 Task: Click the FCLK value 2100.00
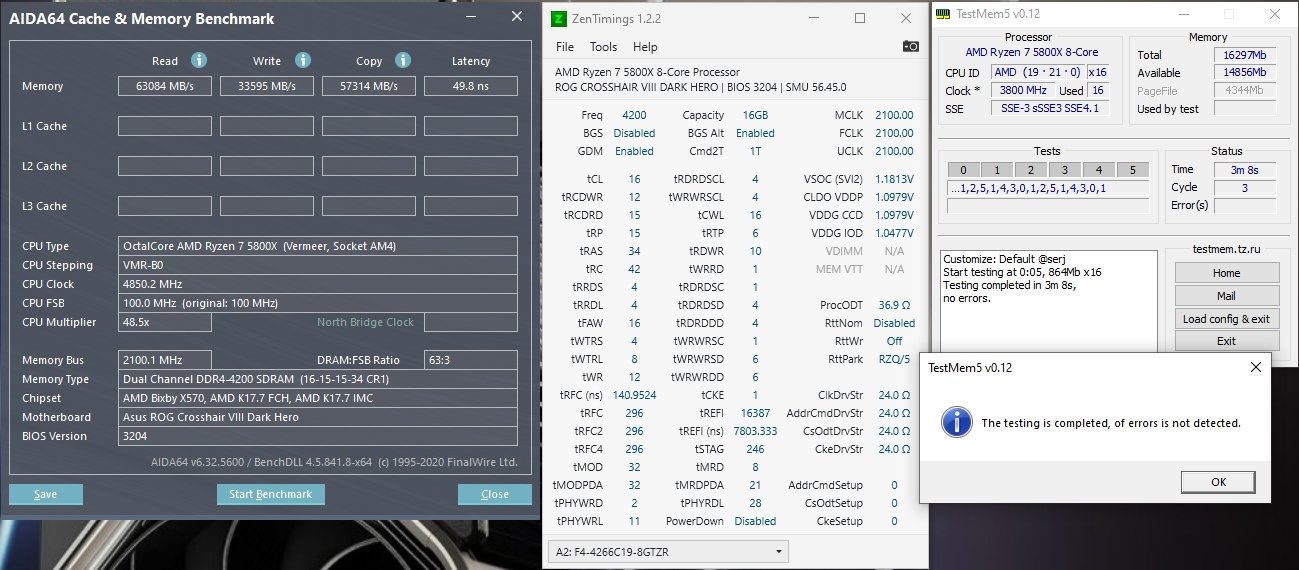[894, 133]
